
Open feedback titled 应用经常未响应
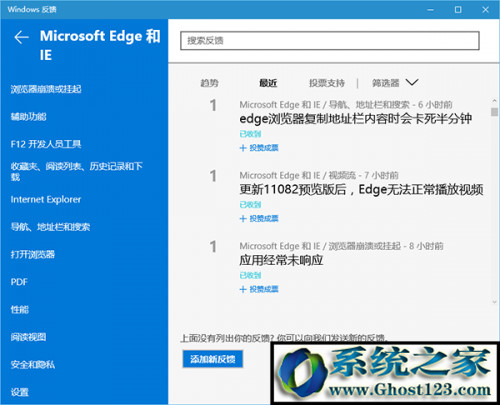(281, 260)
